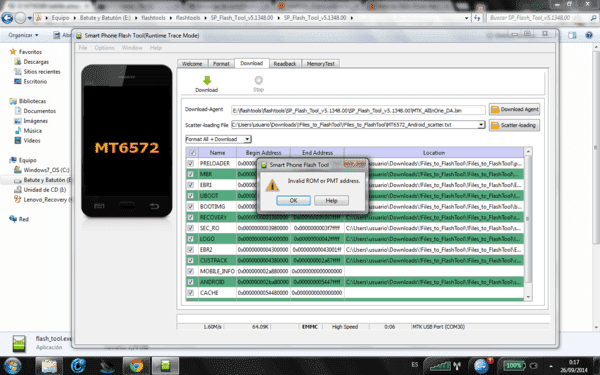Click the warning triangle icon in dialog

(272, 185)
